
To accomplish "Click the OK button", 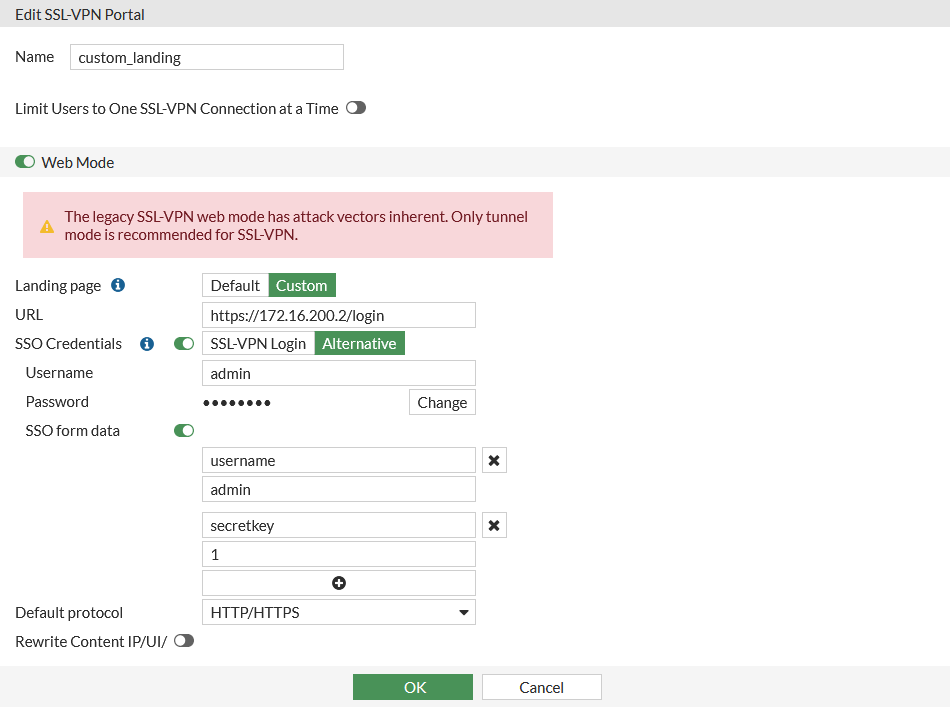I will pyautogui.click(x=412, y=686).
